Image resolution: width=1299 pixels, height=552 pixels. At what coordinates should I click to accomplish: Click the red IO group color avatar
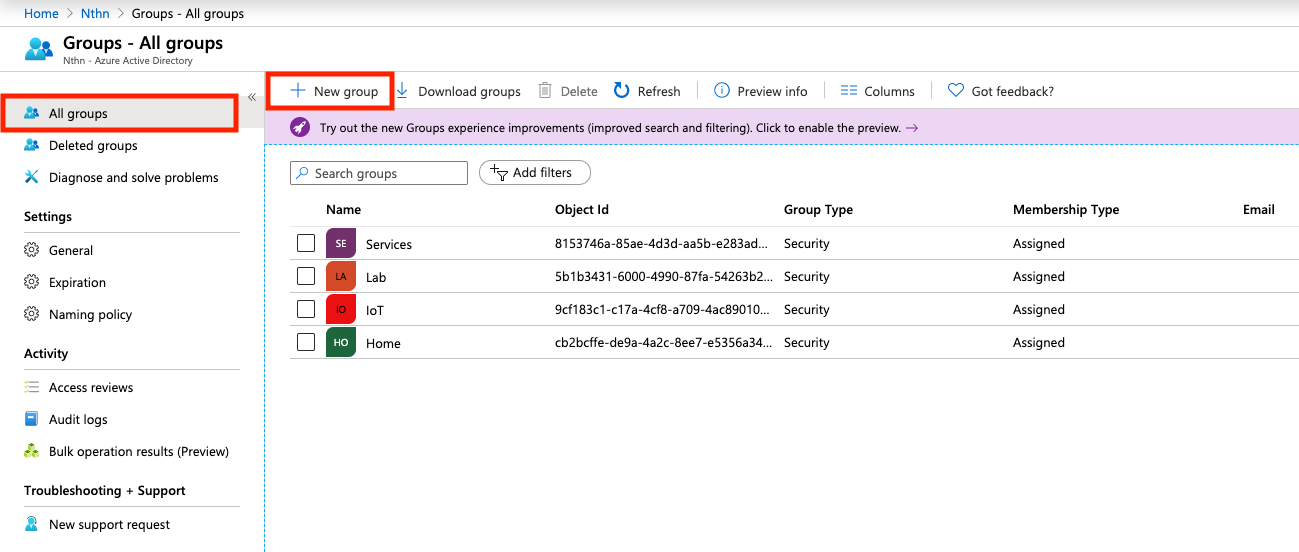point(341,310)
